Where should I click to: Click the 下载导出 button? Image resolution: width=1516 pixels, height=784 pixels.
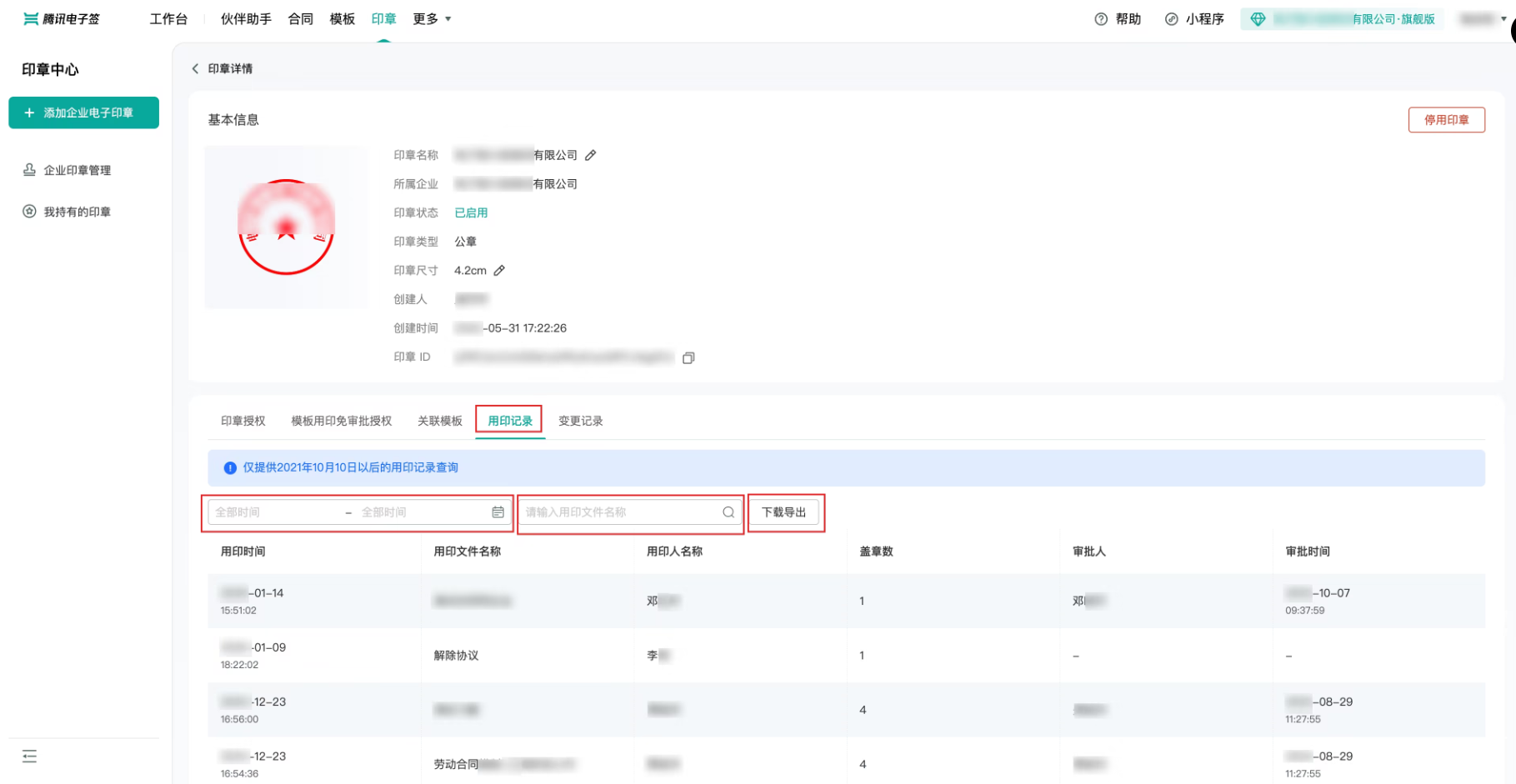[x=784, y=512]
